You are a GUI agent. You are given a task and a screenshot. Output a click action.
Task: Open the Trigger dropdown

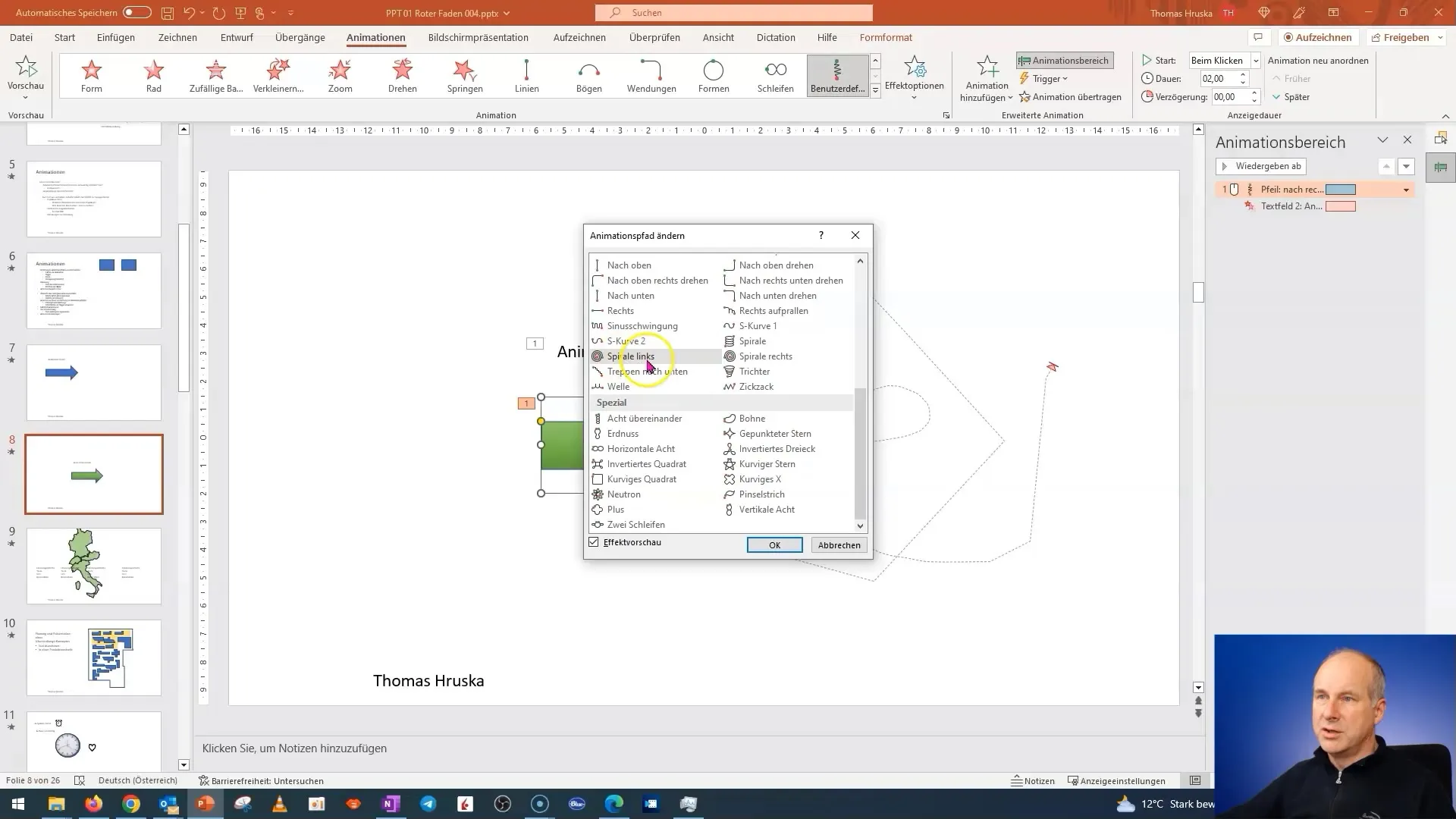click(1044, 79)
